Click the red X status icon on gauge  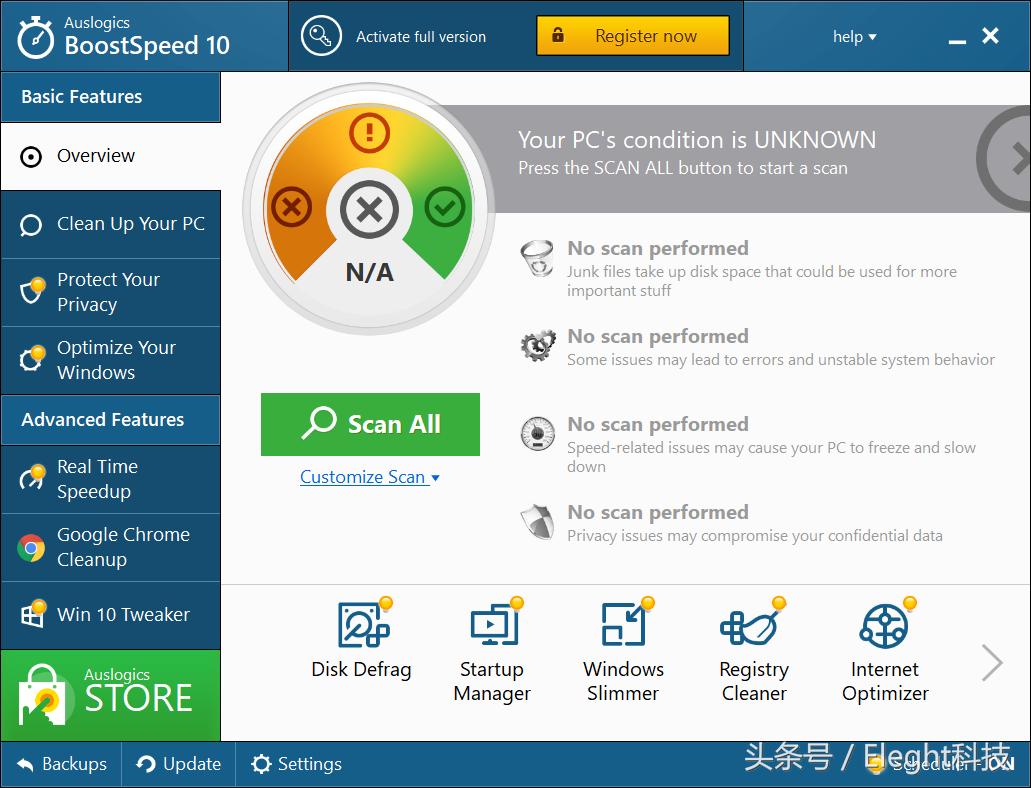point(291,208)
